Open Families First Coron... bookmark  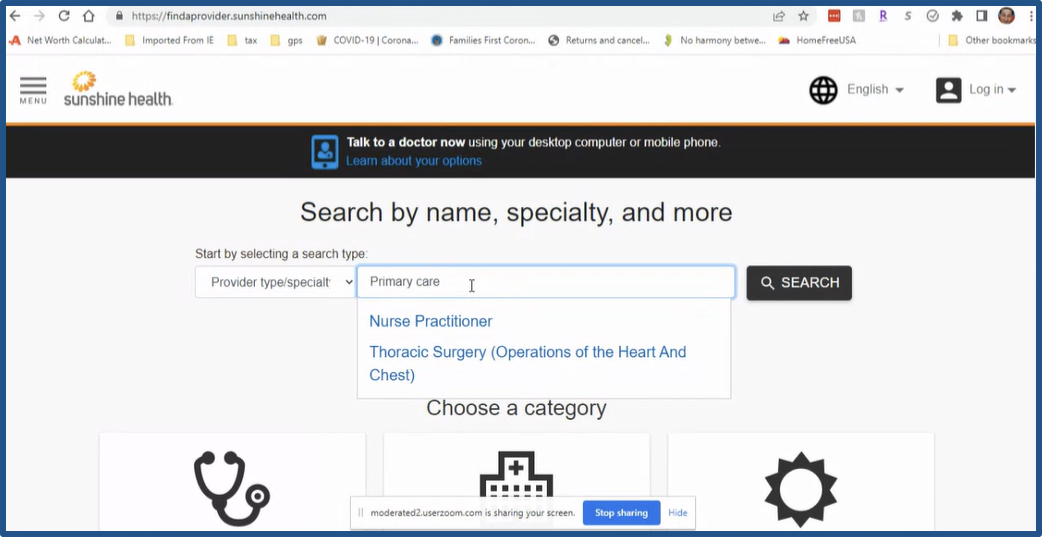[483, 40]
